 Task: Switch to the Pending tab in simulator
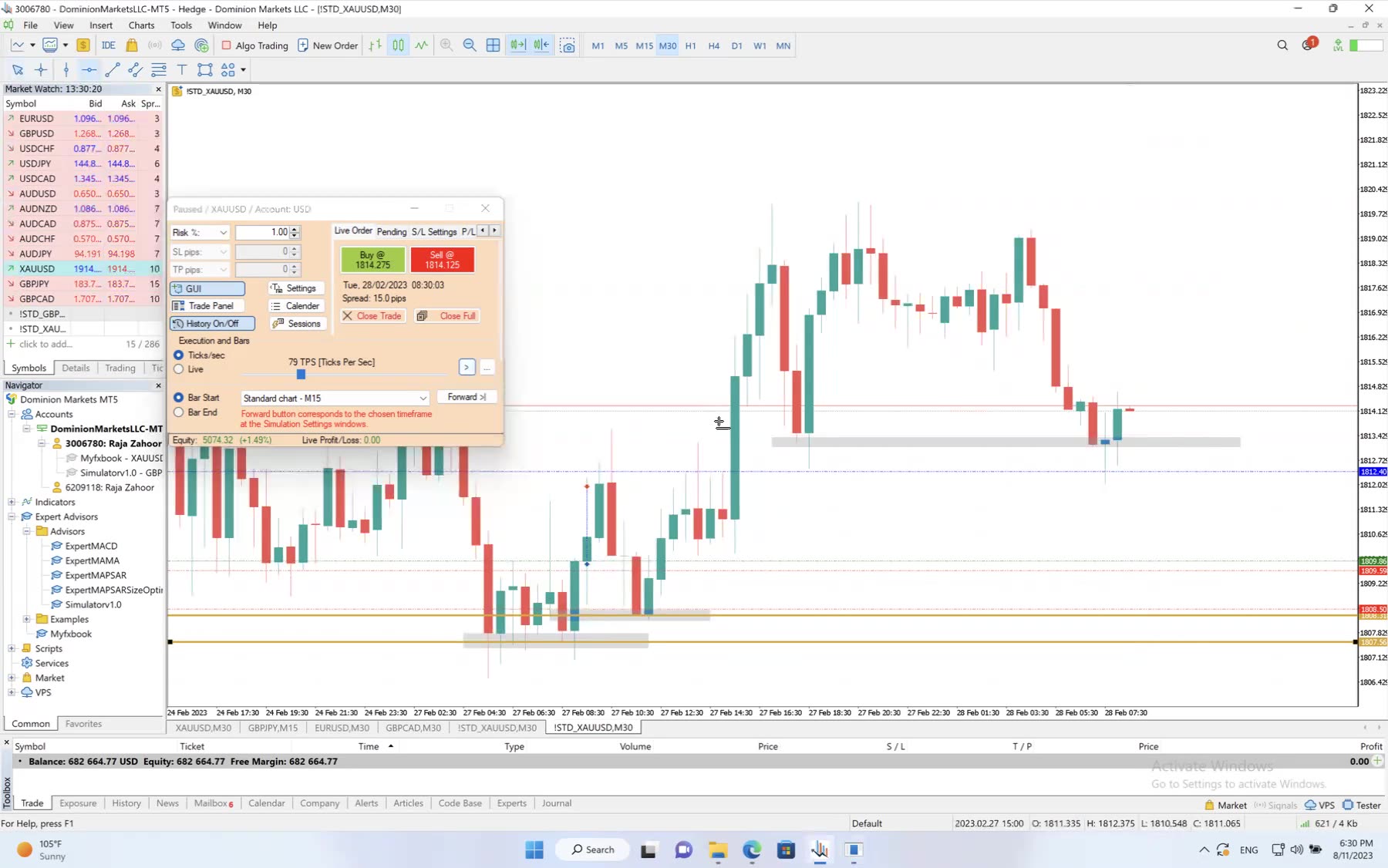(x=392, y=231)
